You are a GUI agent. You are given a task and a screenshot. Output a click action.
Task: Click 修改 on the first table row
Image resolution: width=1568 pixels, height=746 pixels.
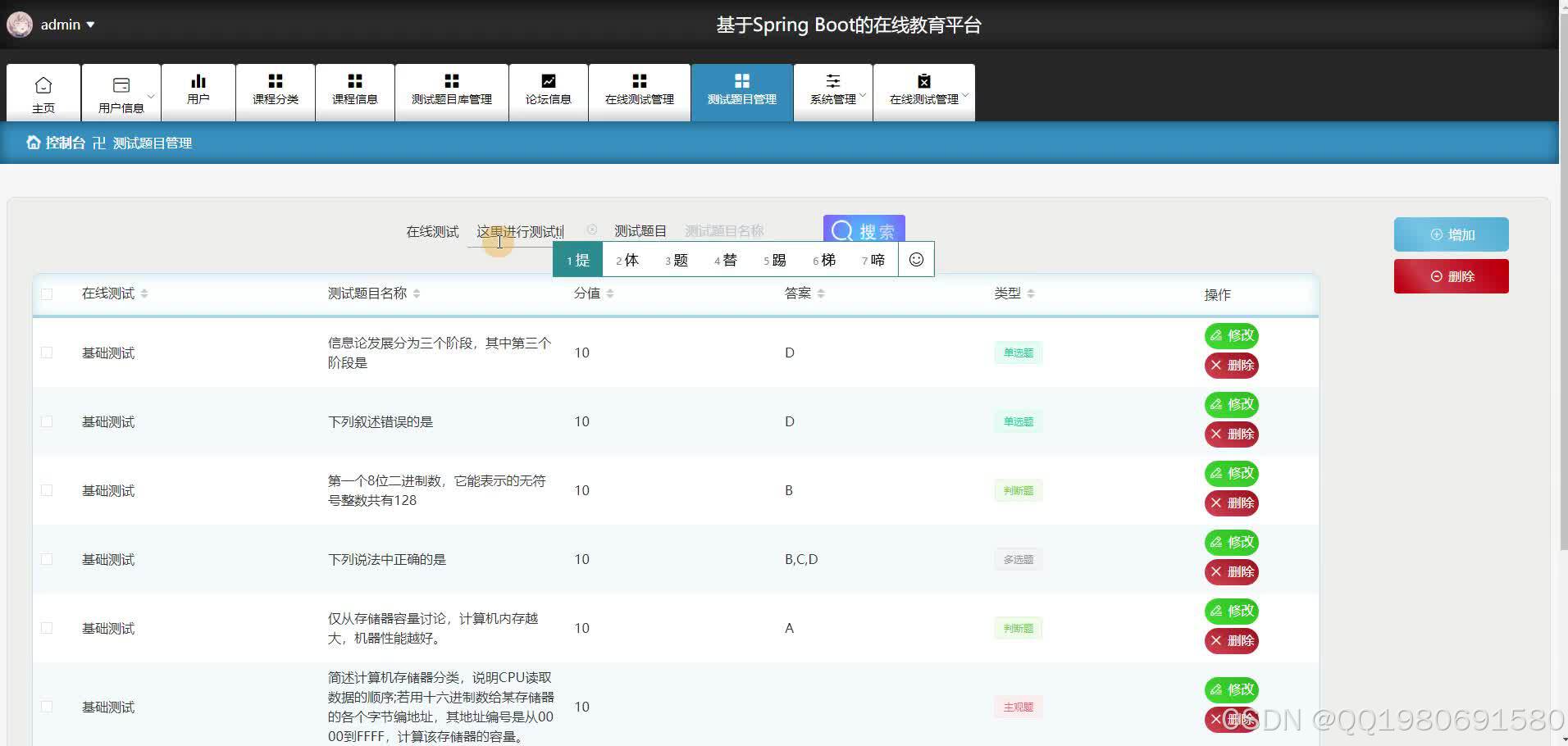(x=1231, y=335)
